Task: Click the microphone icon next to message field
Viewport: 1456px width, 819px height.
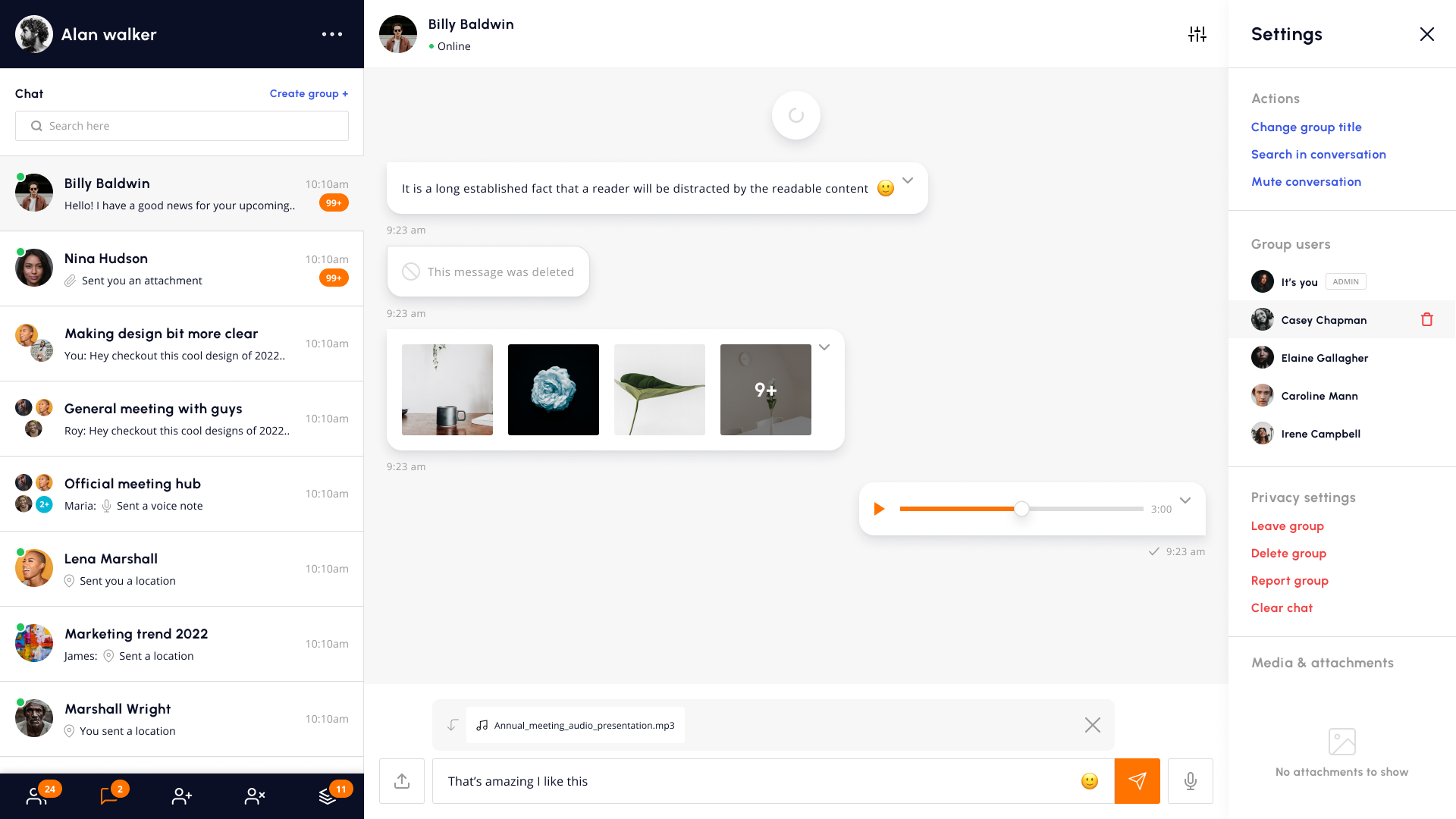Action: [1190, 780]
